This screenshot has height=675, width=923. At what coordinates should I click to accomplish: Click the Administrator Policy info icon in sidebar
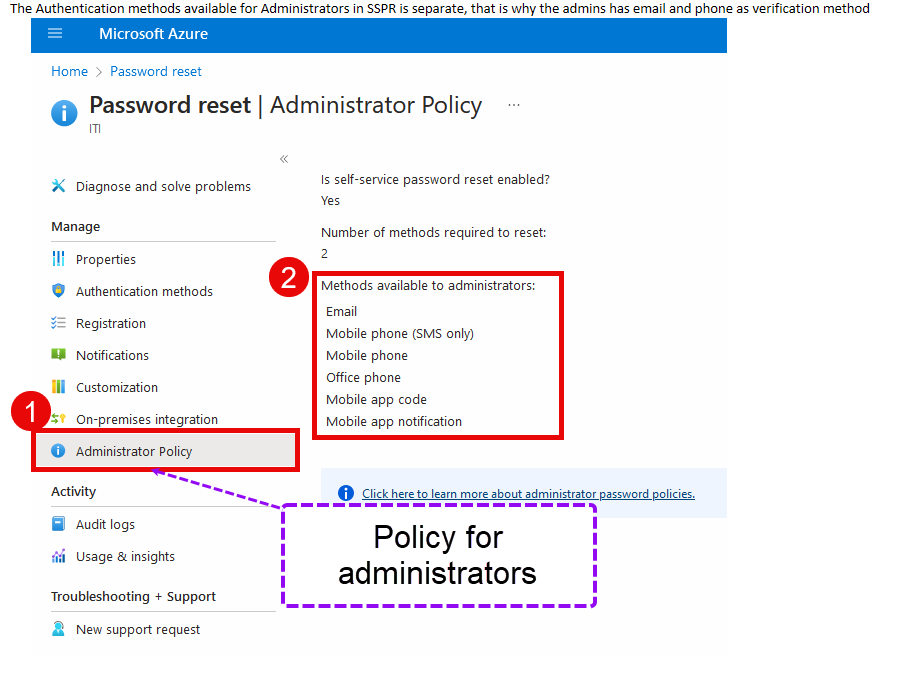[x=58, y=451]
